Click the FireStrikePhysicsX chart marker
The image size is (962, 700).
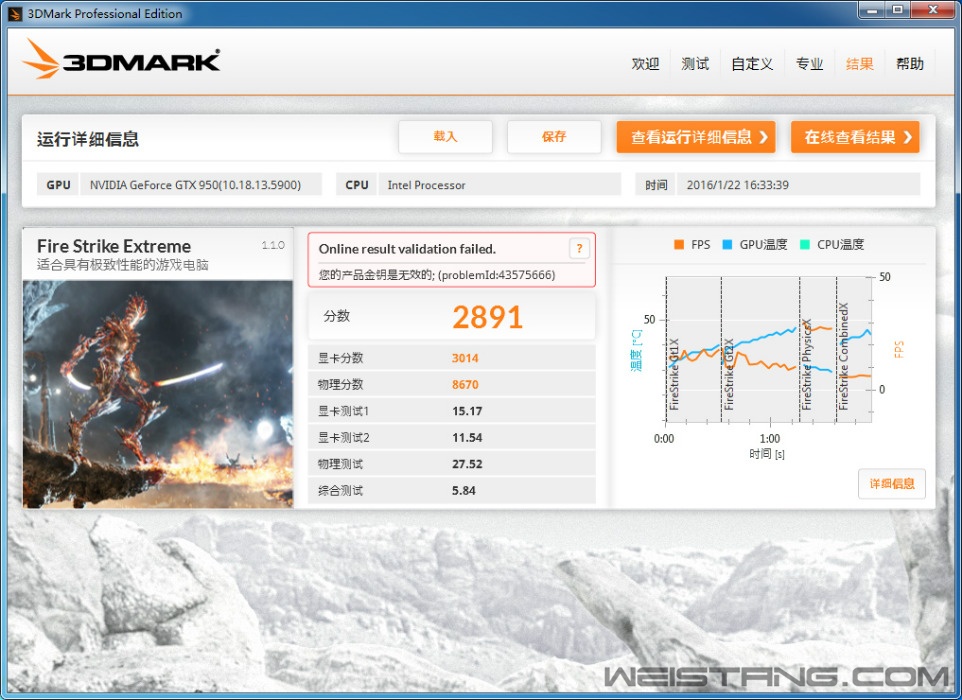[x=807, y=364]
